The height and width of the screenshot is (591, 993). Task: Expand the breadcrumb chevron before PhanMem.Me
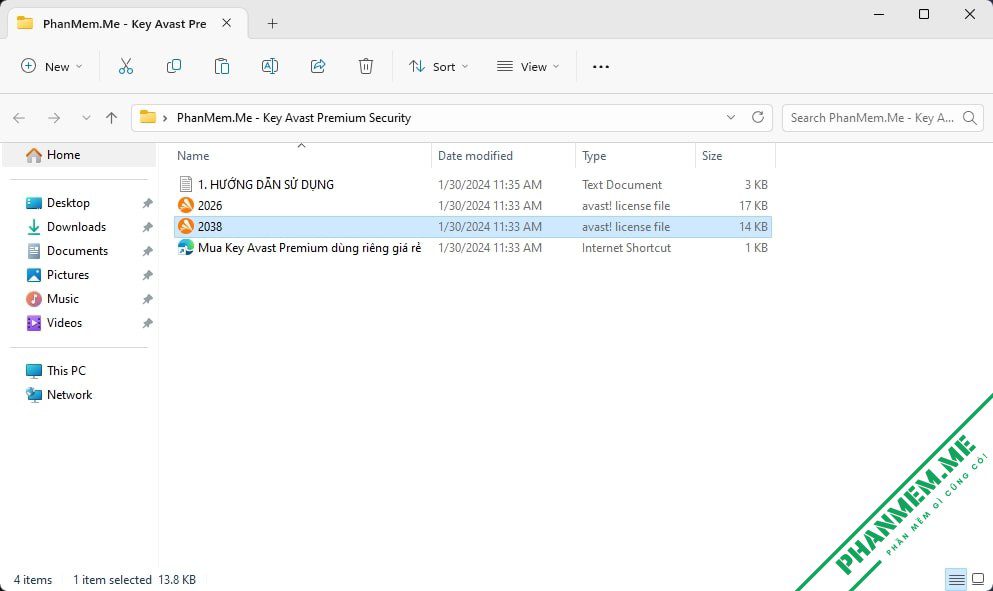(165, 118)
